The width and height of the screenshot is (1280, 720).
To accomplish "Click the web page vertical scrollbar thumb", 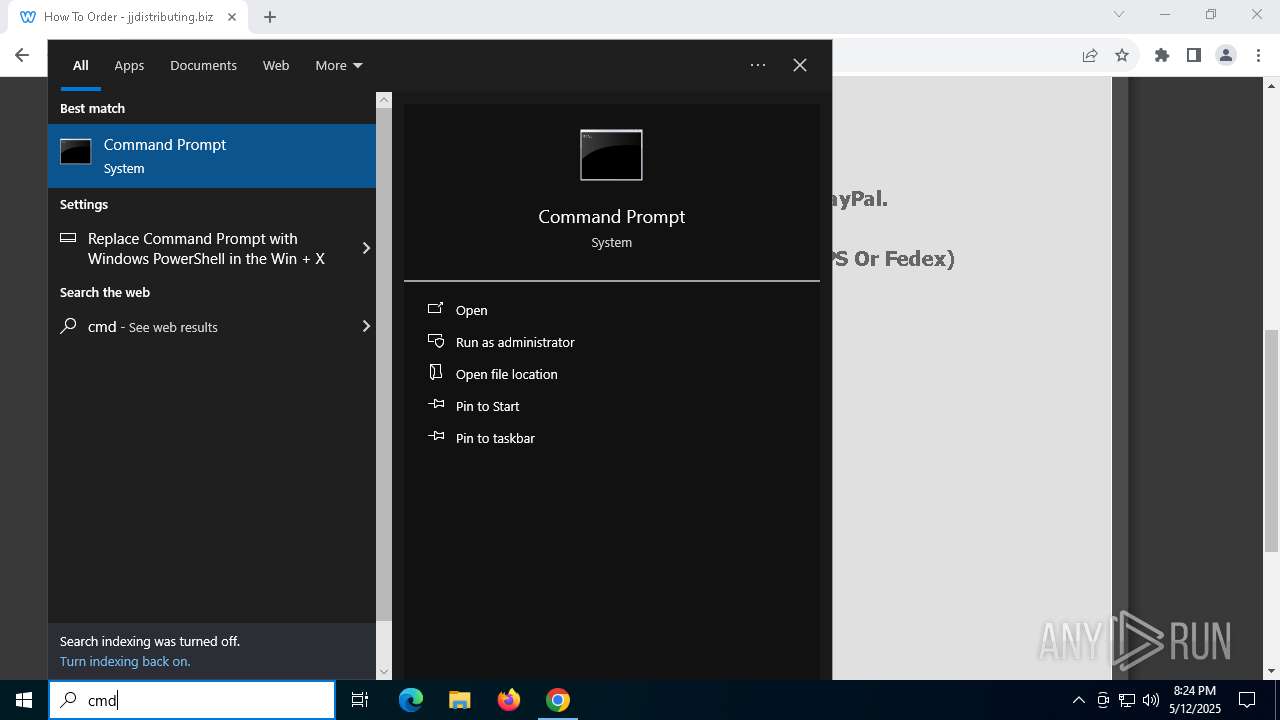I will (1272, 440).
